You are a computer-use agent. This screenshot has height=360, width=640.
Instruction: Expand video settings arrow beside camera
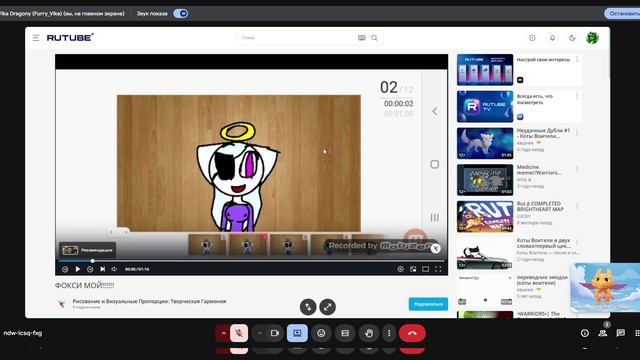(259, 333)
